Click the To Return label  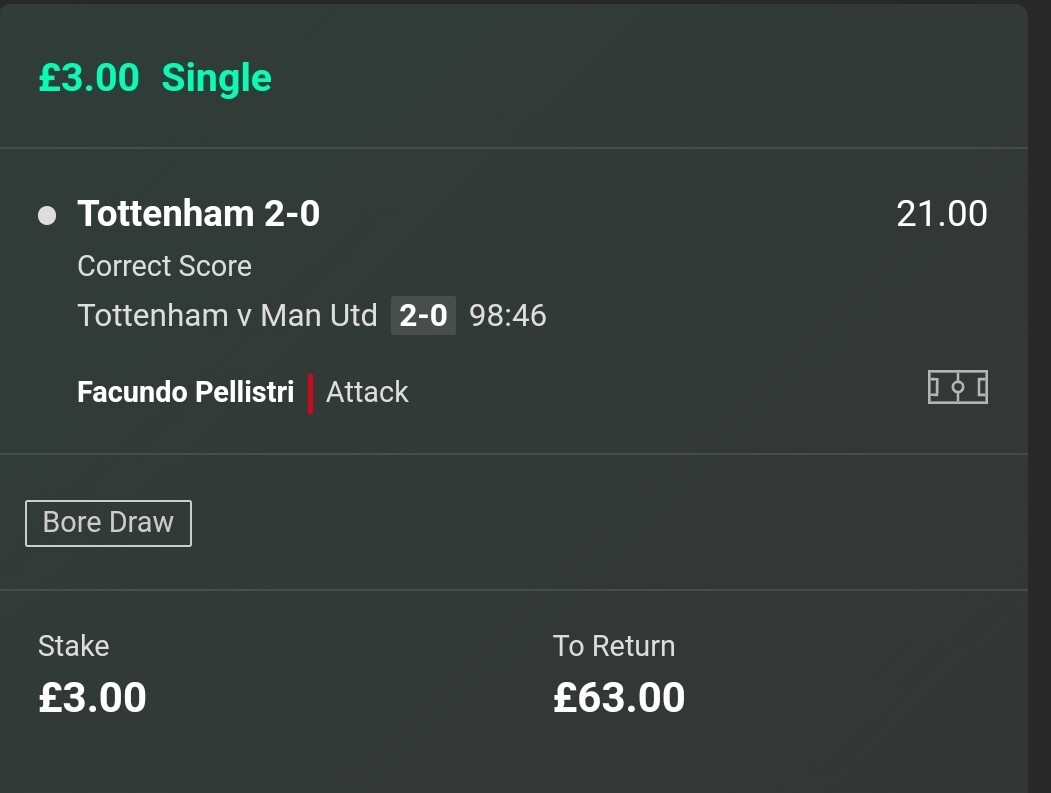click(x=613, y=646)
